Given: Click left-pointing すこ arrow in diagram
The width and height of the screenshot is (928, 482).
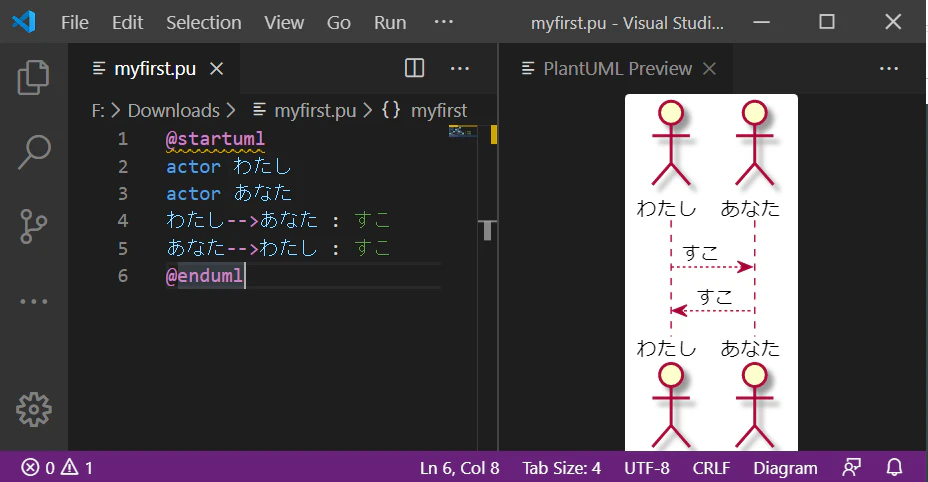Looking at the screenshot, I should point(713,310).
